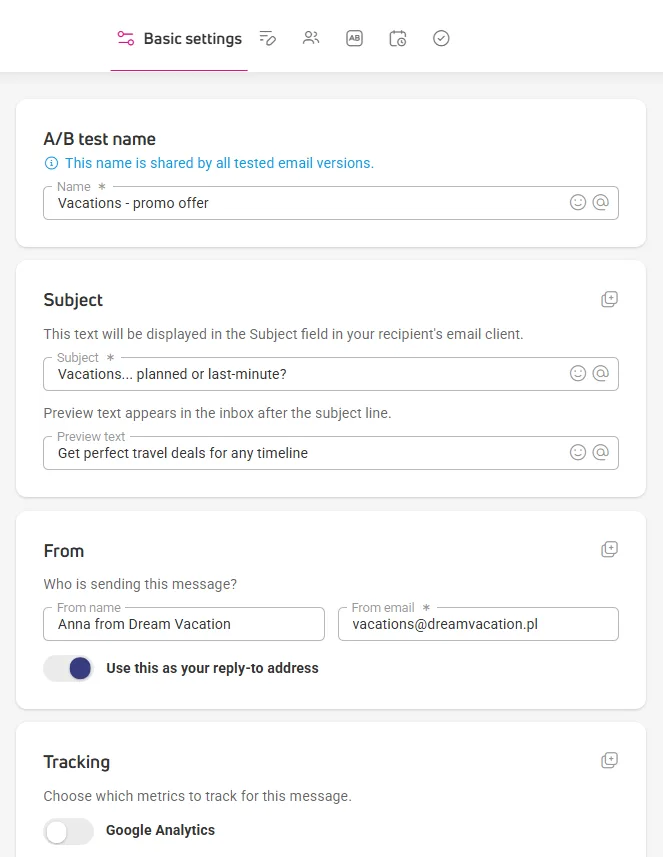663x857 pixels.
Task: Click the From email input field
Action: click(478, 624)
